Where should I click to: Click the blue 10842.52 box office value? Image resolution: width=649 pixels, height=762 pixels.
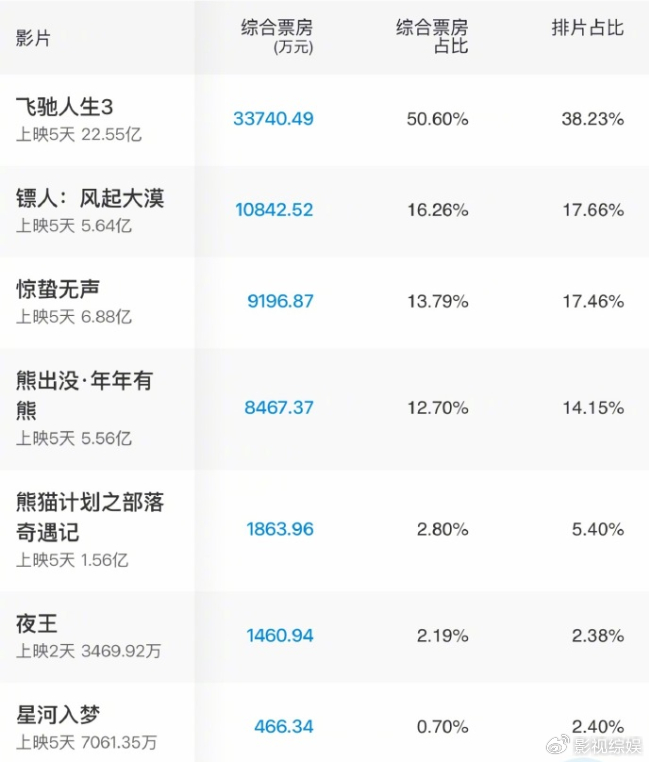(x=274, y=210)
